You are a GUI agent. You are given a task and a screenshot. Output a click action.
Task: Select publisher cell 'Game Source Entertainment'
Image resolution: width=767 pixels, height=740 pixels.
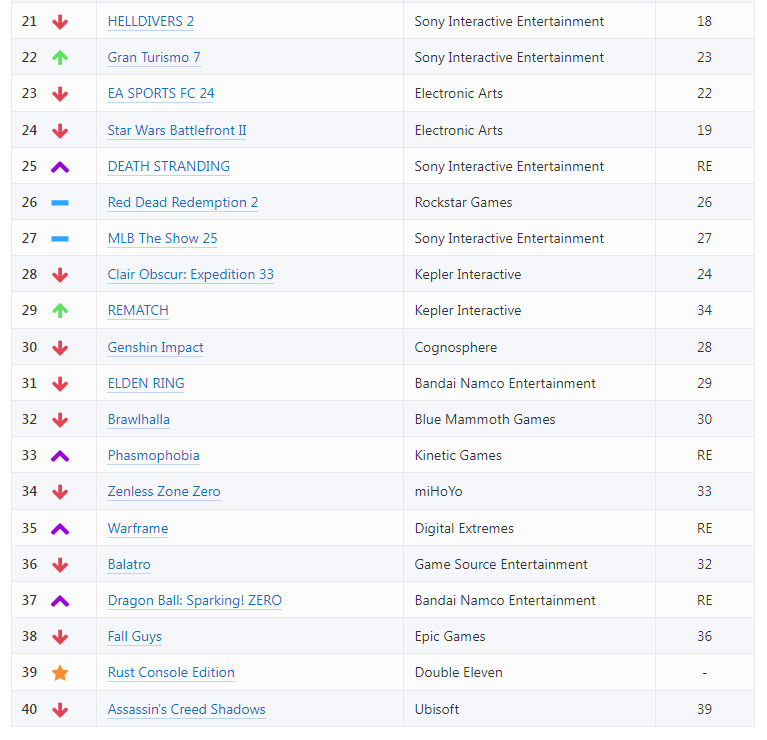pos(529,564)
